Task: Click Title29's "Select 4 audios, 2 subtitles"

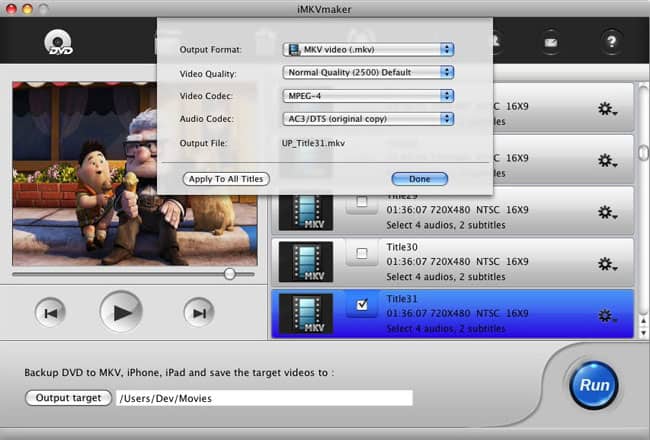Action: pyautogui.click(x=446, y=225)
